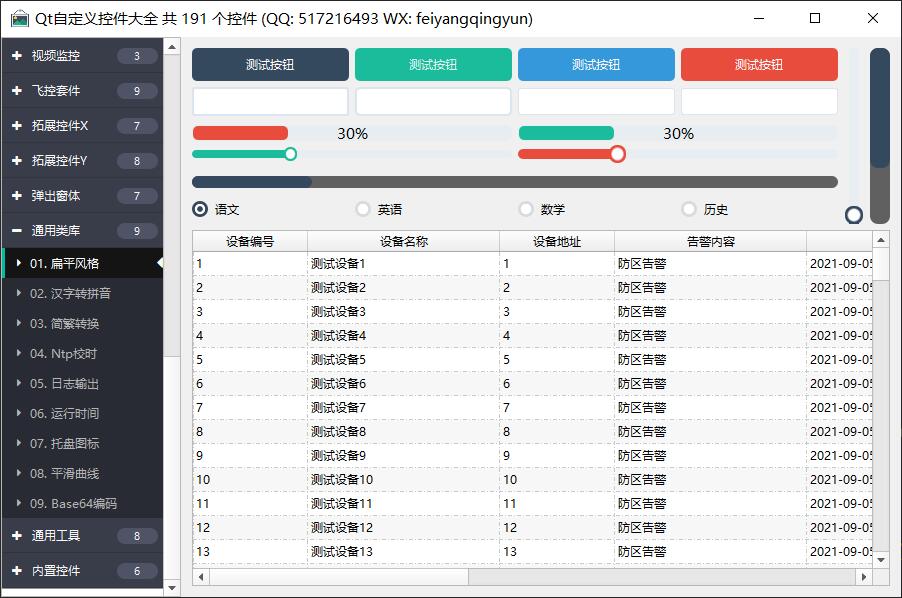Open the 07. 托盘图标 item
This screenshot has width=902, height=598.
pos(64,444)
